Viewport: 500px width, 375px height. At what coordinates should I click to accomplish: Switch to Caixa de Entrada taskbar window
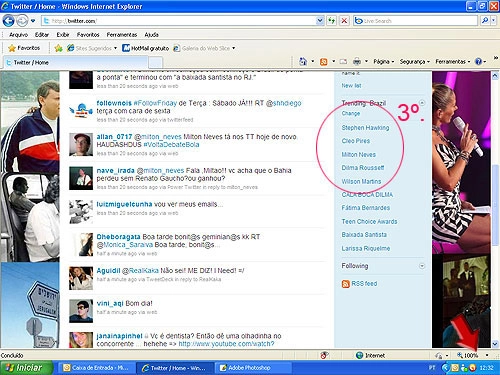click(96, 368)
